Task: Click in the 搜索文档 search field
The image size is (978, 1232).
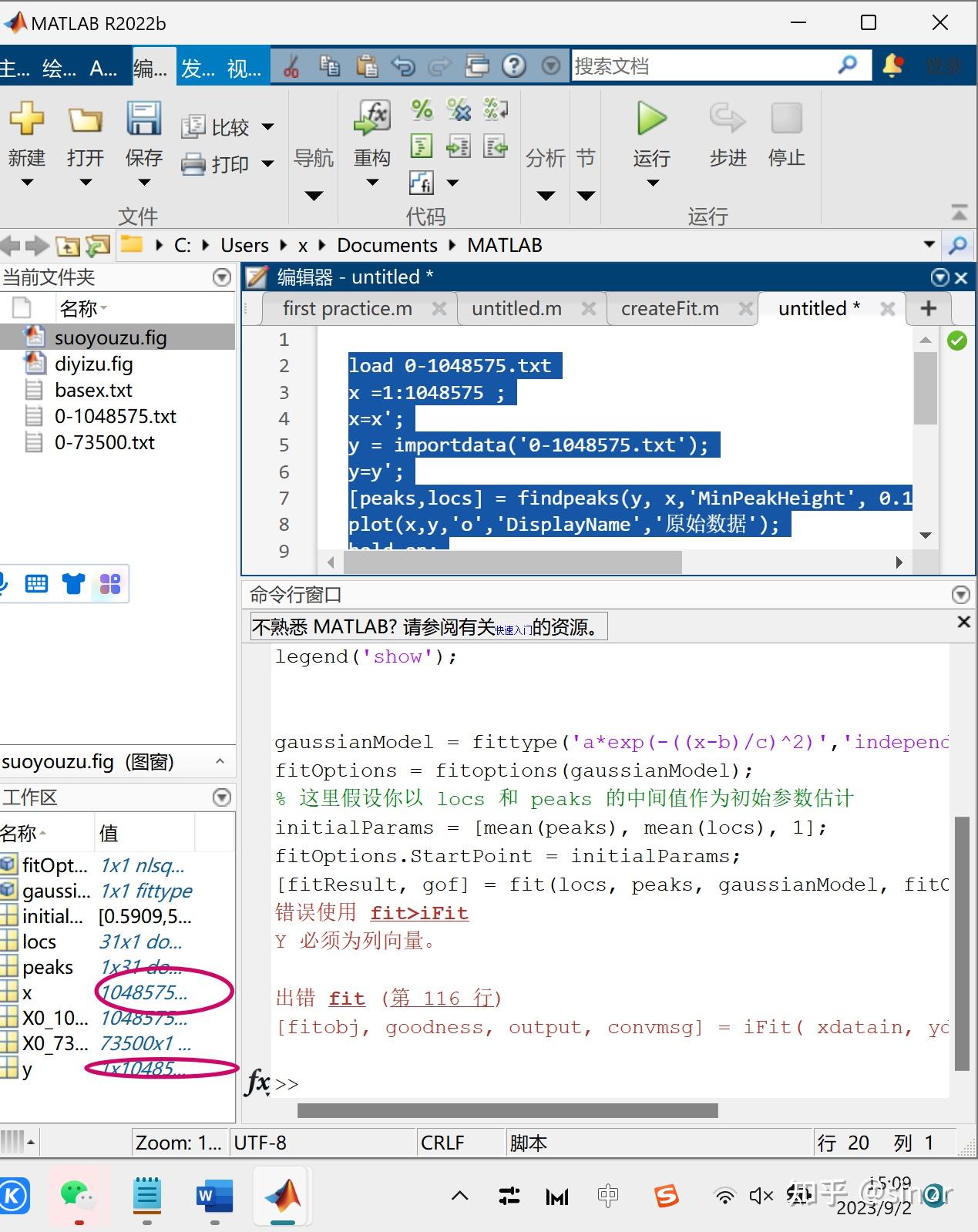Action: 701,66
